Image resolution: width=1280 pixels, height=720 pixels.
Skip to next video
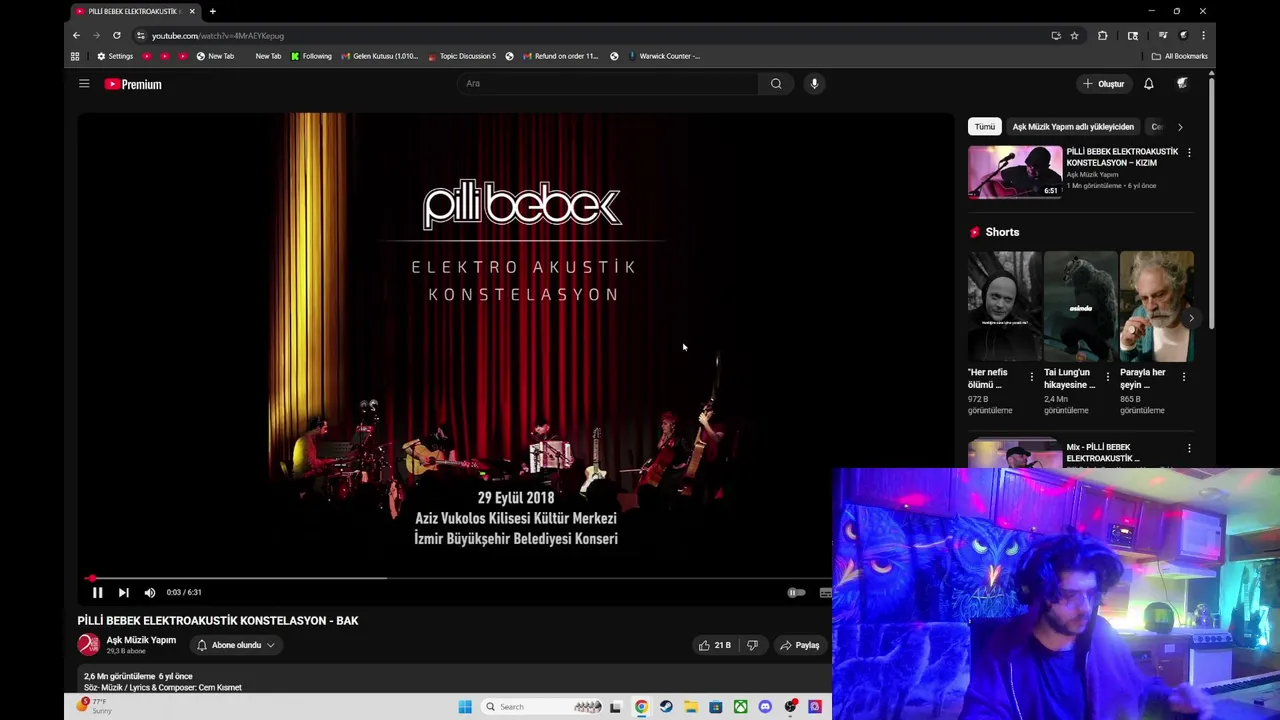point(123,592)
